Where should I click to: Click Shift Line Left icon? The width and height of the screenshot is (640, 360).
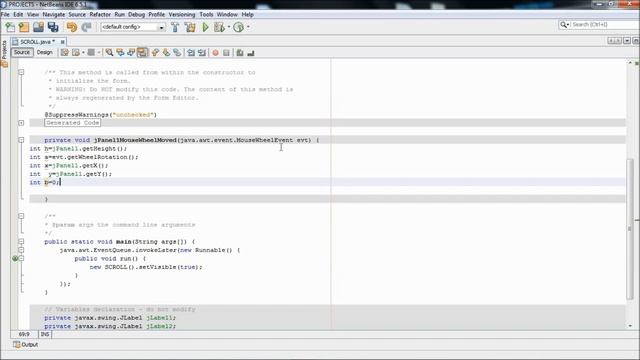pyautogui.click(x=191, y=53)
